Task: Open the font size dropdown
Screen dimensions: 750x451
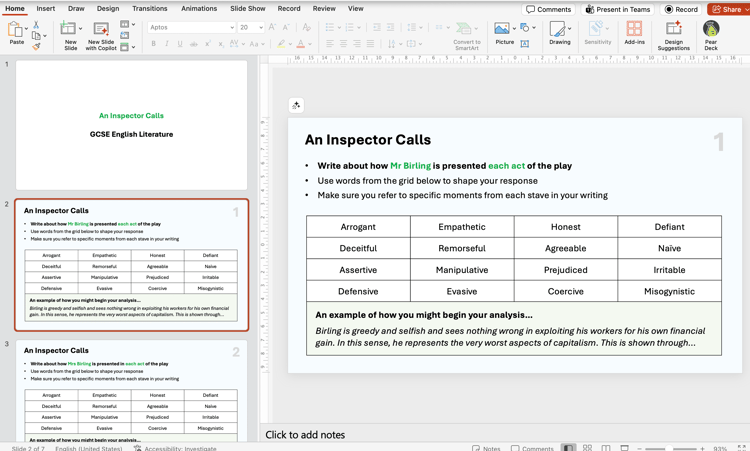Action: pos(259,28)
